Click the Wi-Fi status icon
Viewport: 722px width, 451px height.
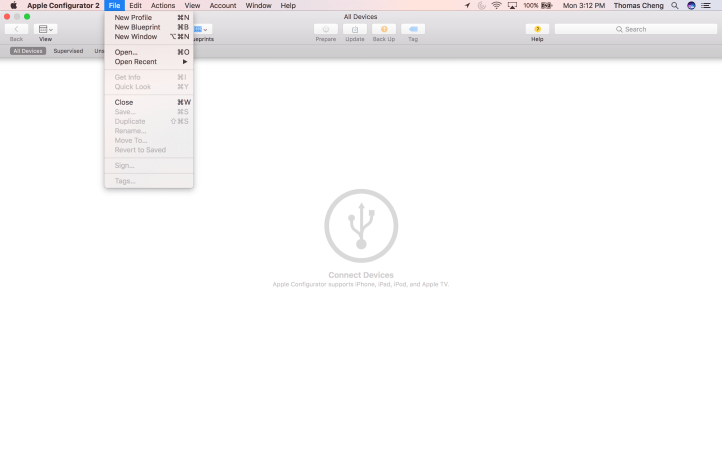pos(496,6)
